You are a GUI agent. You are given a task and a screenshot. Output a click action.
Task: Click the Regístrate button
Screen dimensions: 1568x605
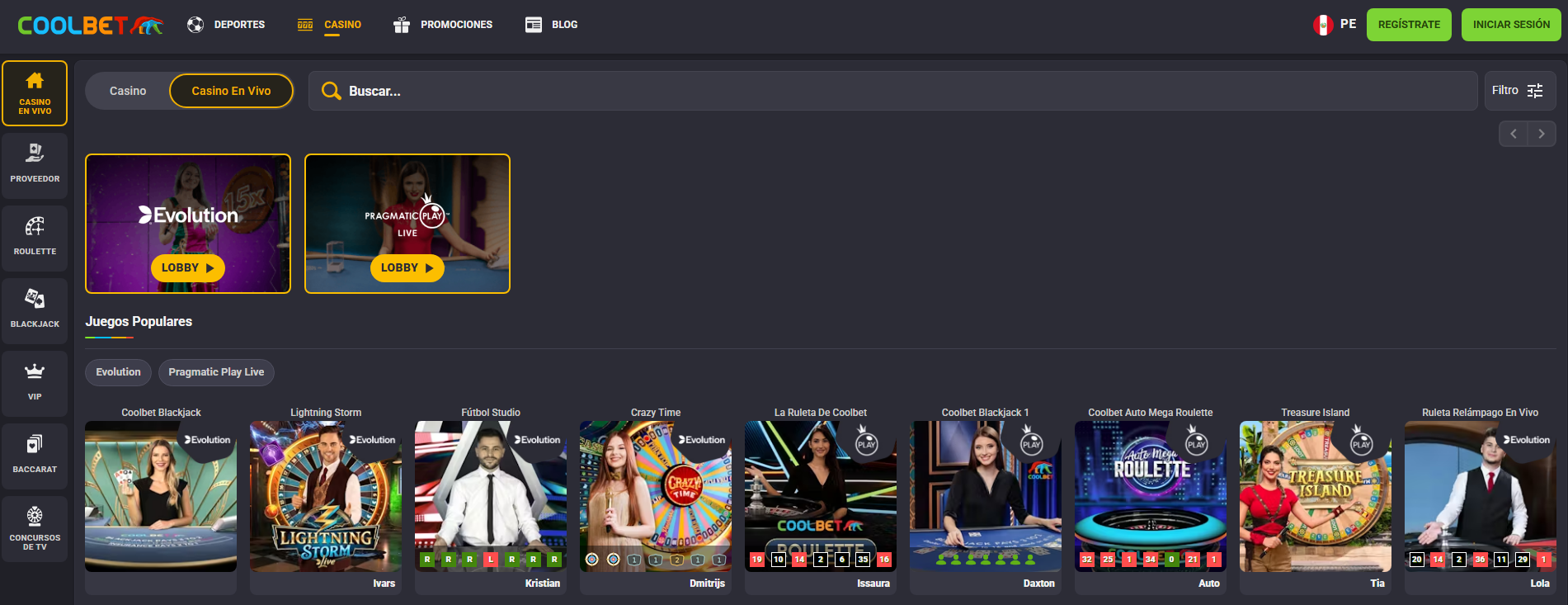(1408, 25)
